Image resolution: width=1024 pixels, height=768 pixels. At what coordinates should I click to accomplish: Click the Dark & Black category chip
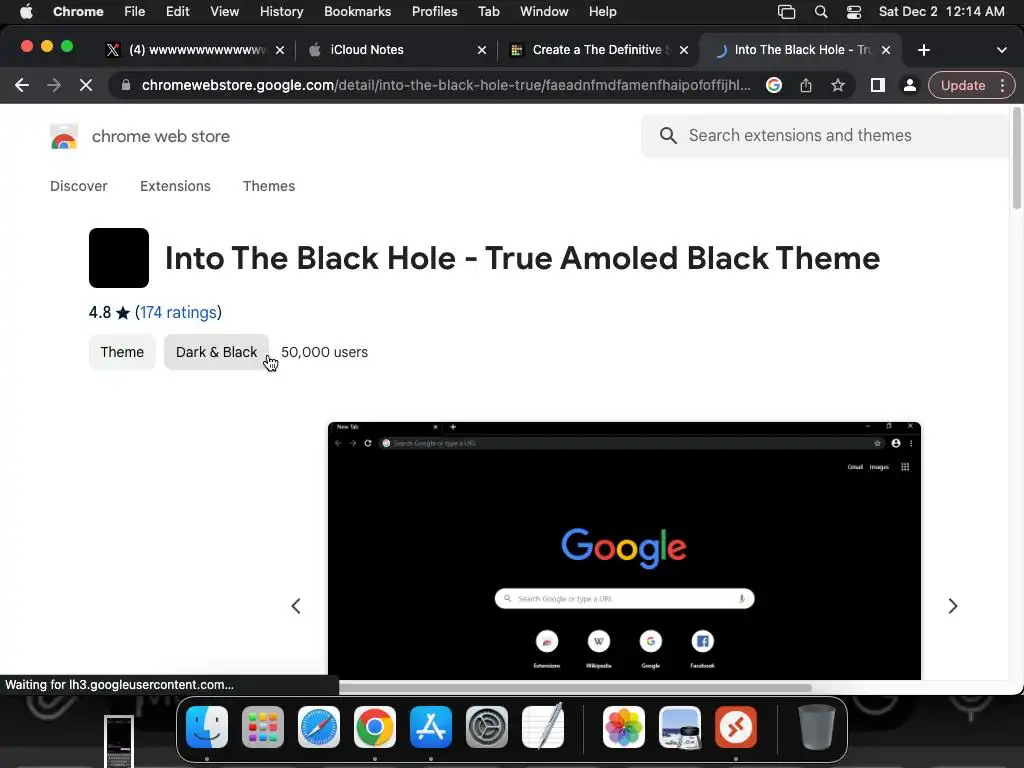coord(216,352)
